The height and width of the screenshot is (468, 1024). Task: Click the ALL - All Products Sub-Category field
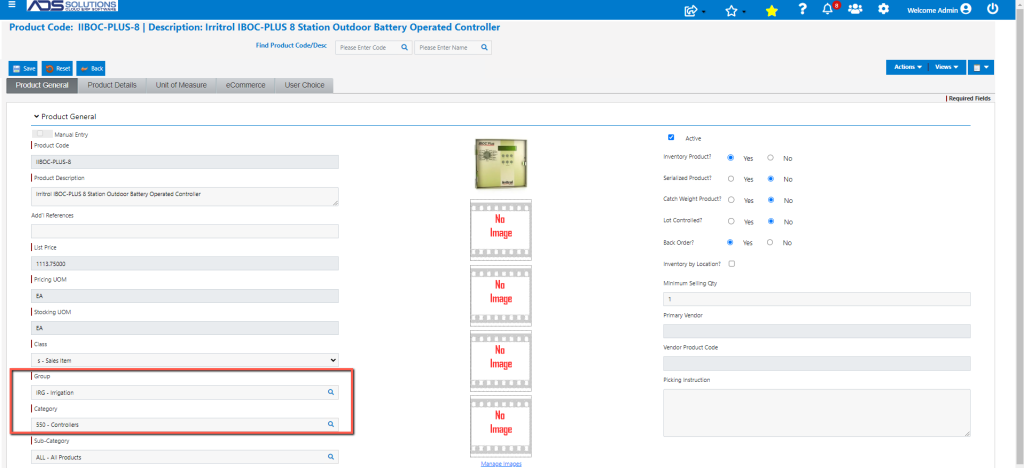[185, 457]
